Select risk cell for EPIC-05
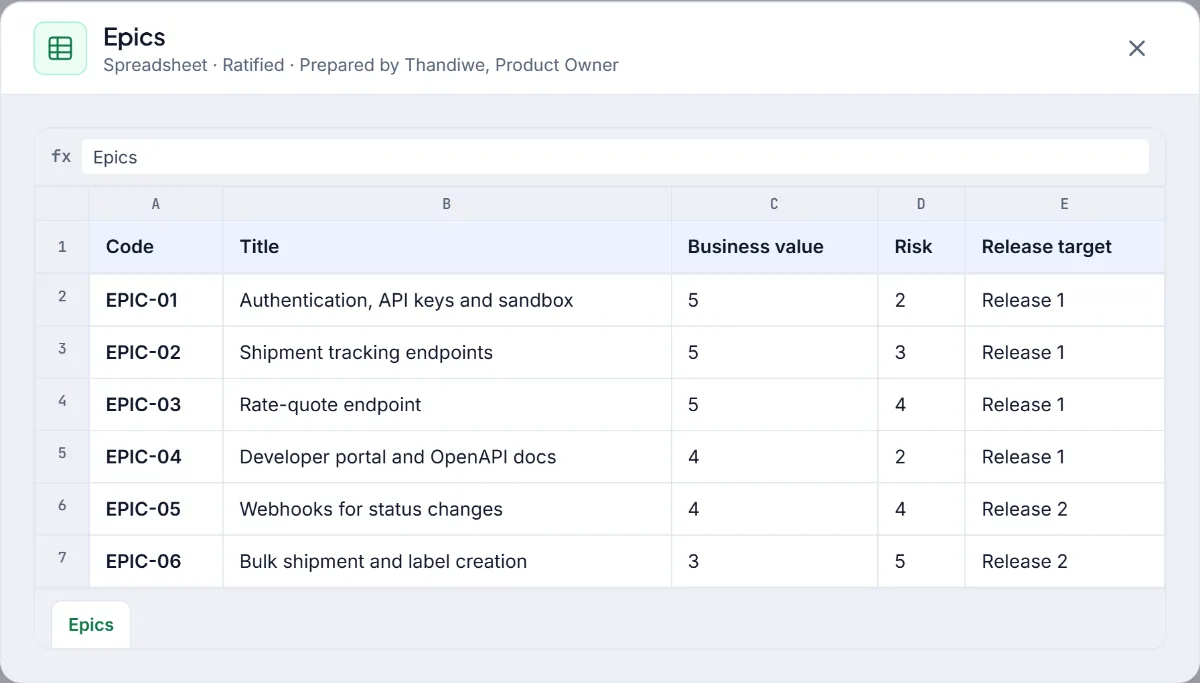 pos(921,508)
